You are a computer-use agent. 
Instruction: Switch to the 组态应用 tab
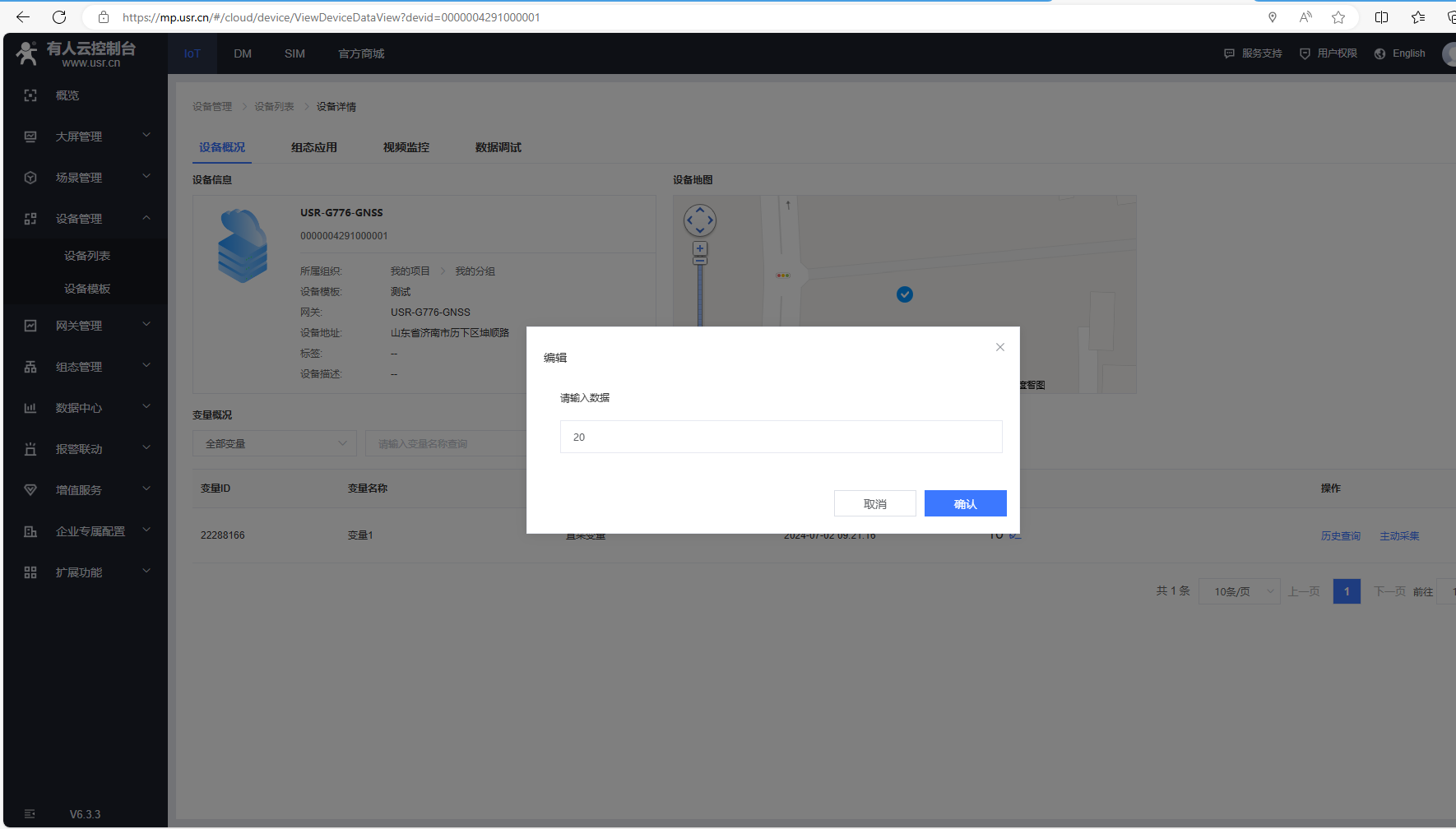314,147
